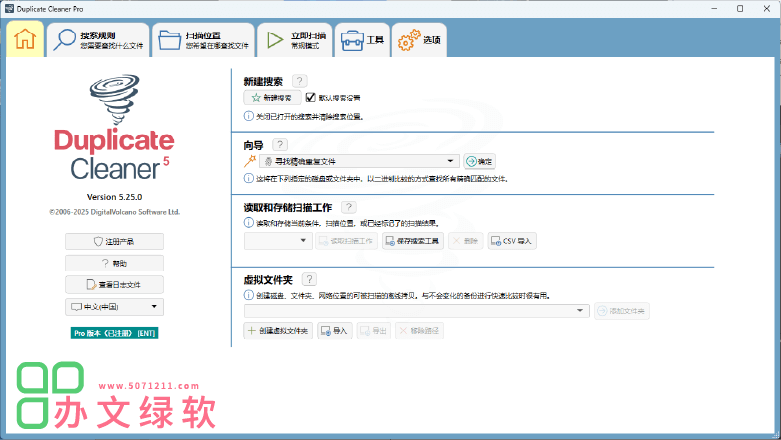Open the 选项 options tab

pyautogui.click(x=419, y=40)
